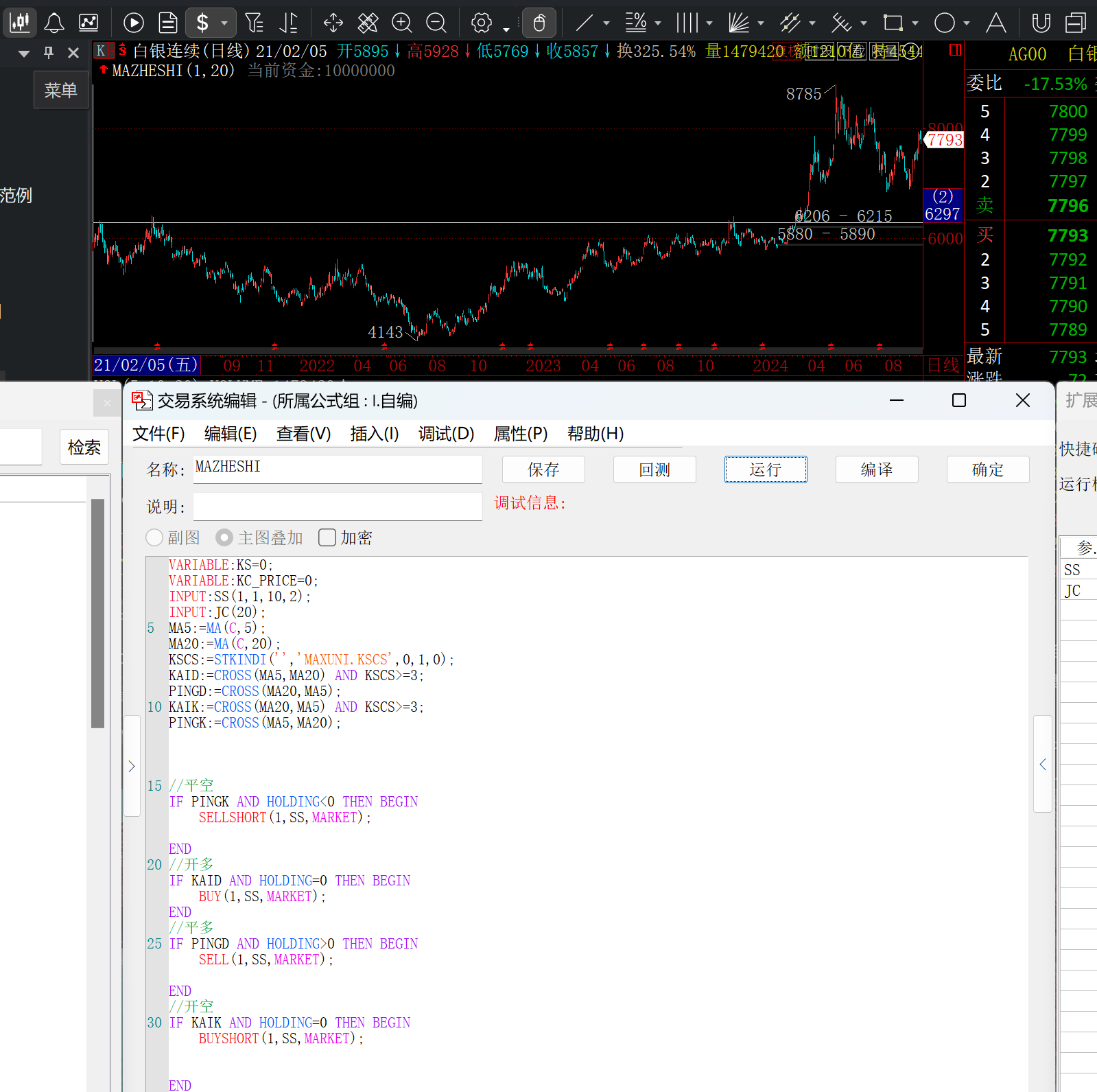Click the cascade windows icon
The width and height of the screenshot is (1097, 1092).
pos(1076,23)
